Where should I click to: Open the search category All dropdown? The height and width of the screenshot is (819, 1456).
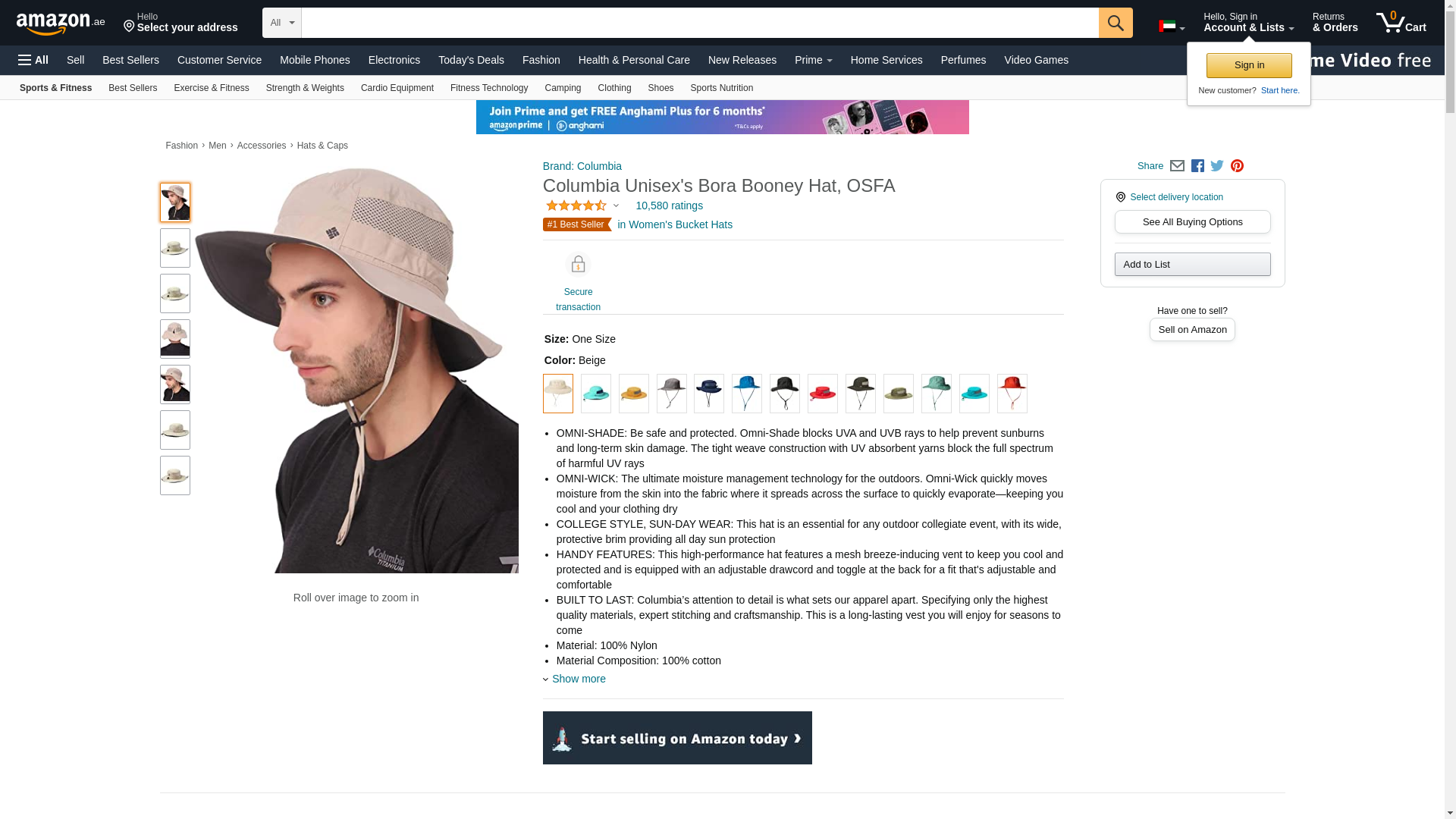[282, 23]
